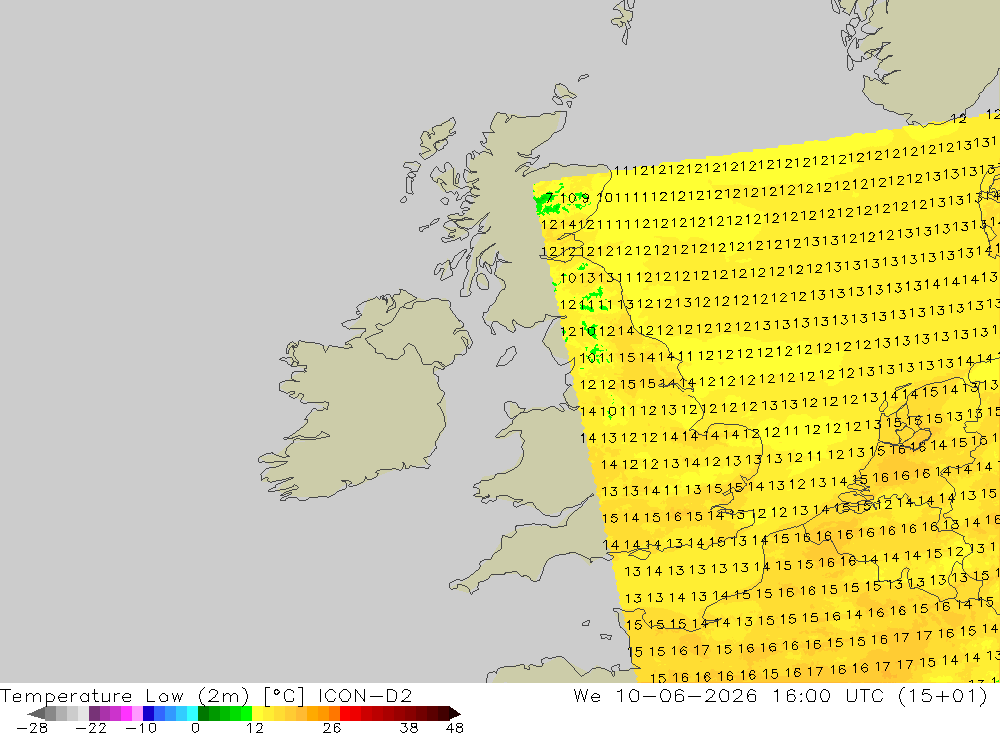Click the dark purple swatch above the -22 label

pyautogui.click(x=94, y=713)
